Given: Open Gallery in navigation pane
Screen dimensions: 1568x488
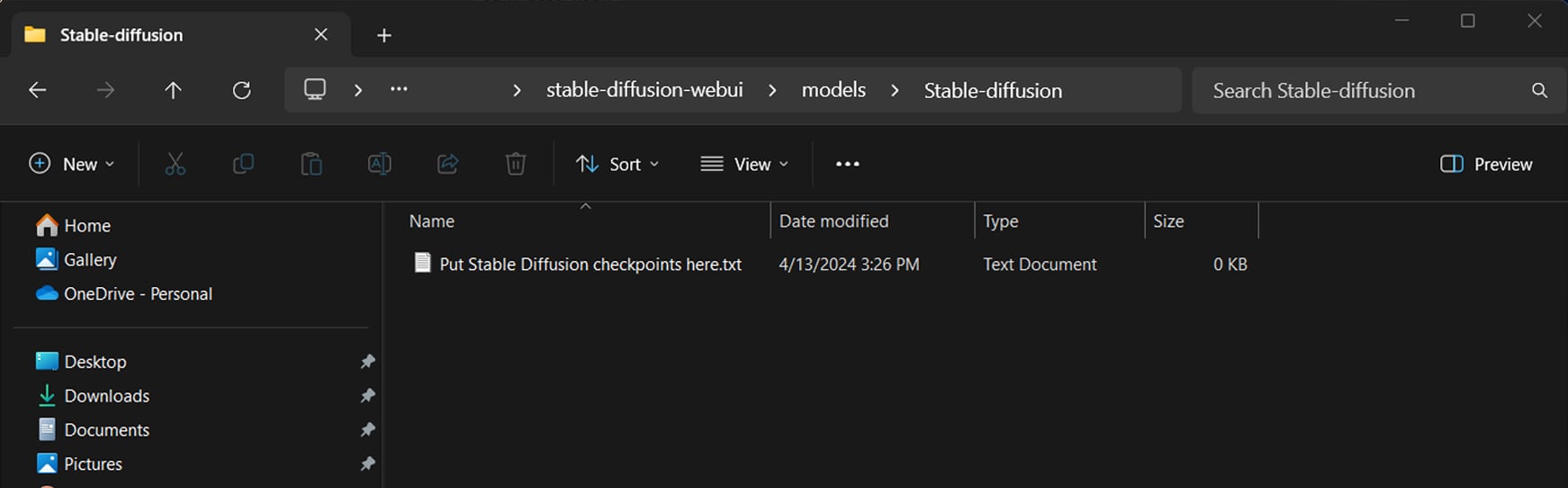Looking at the screenshot, I should coord(77,259).
